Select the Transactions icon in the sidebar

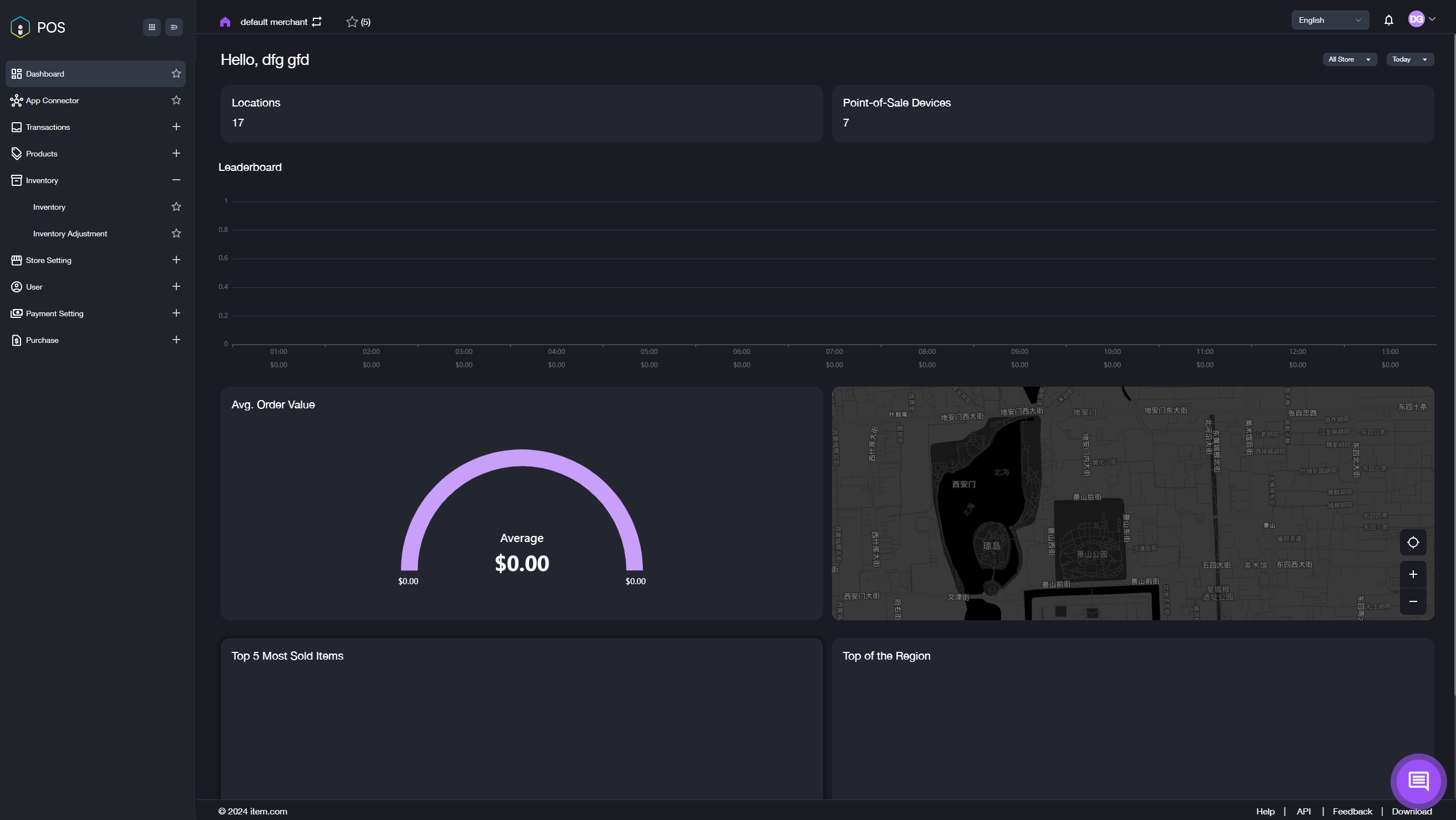coord(16,126)
